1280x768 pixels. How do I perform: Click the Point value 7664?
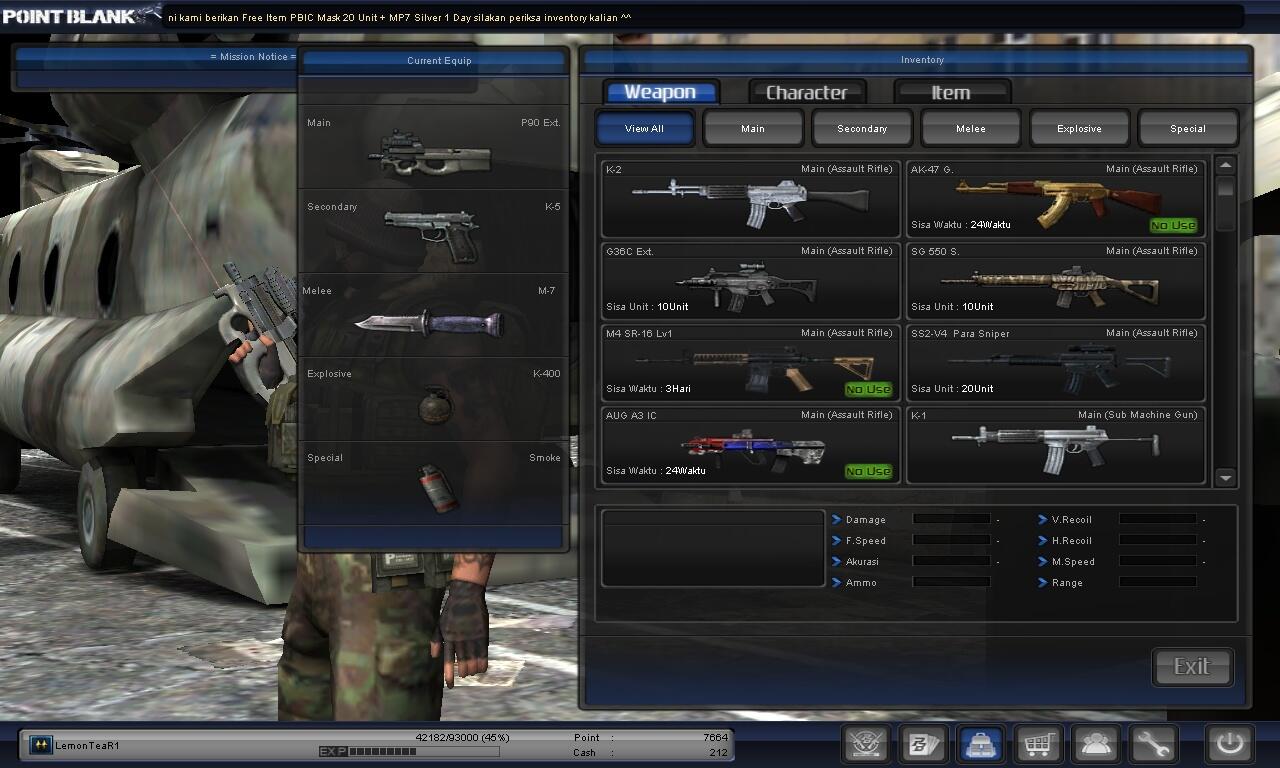716,737
